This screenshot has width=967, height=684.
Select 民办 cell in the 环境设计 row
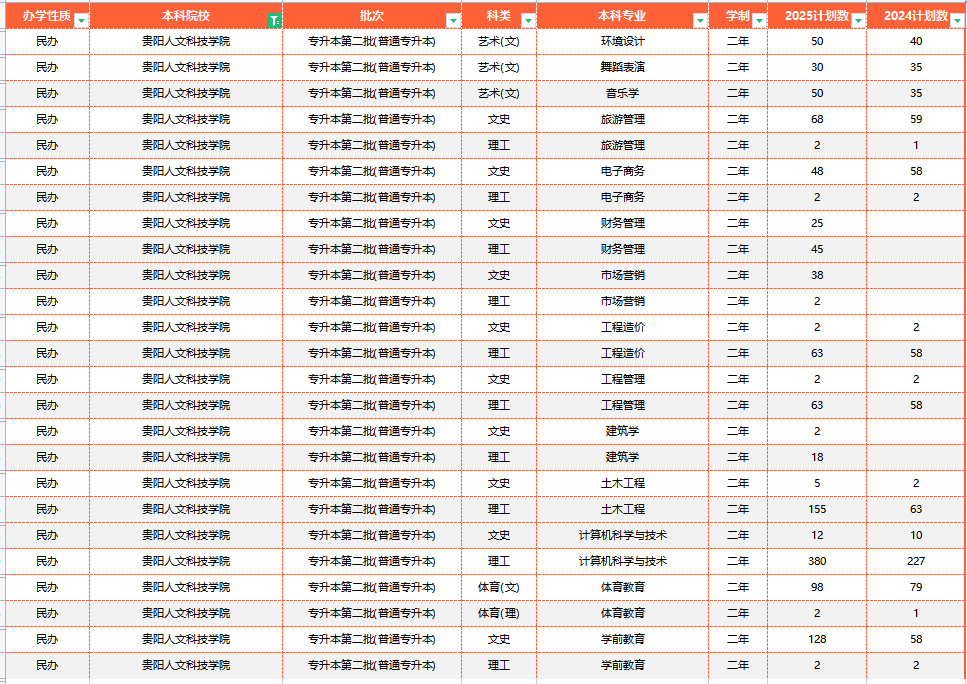point(47,41)
